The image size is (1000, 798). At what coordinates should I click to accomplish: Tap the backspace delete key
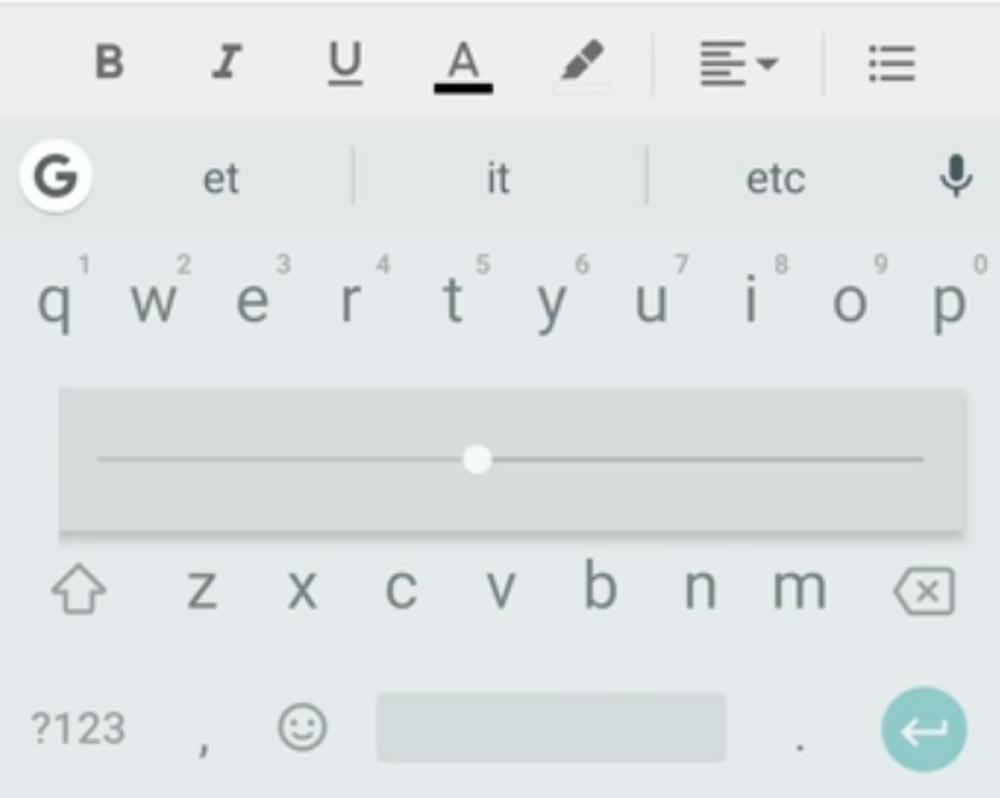(x=925, y=591)
